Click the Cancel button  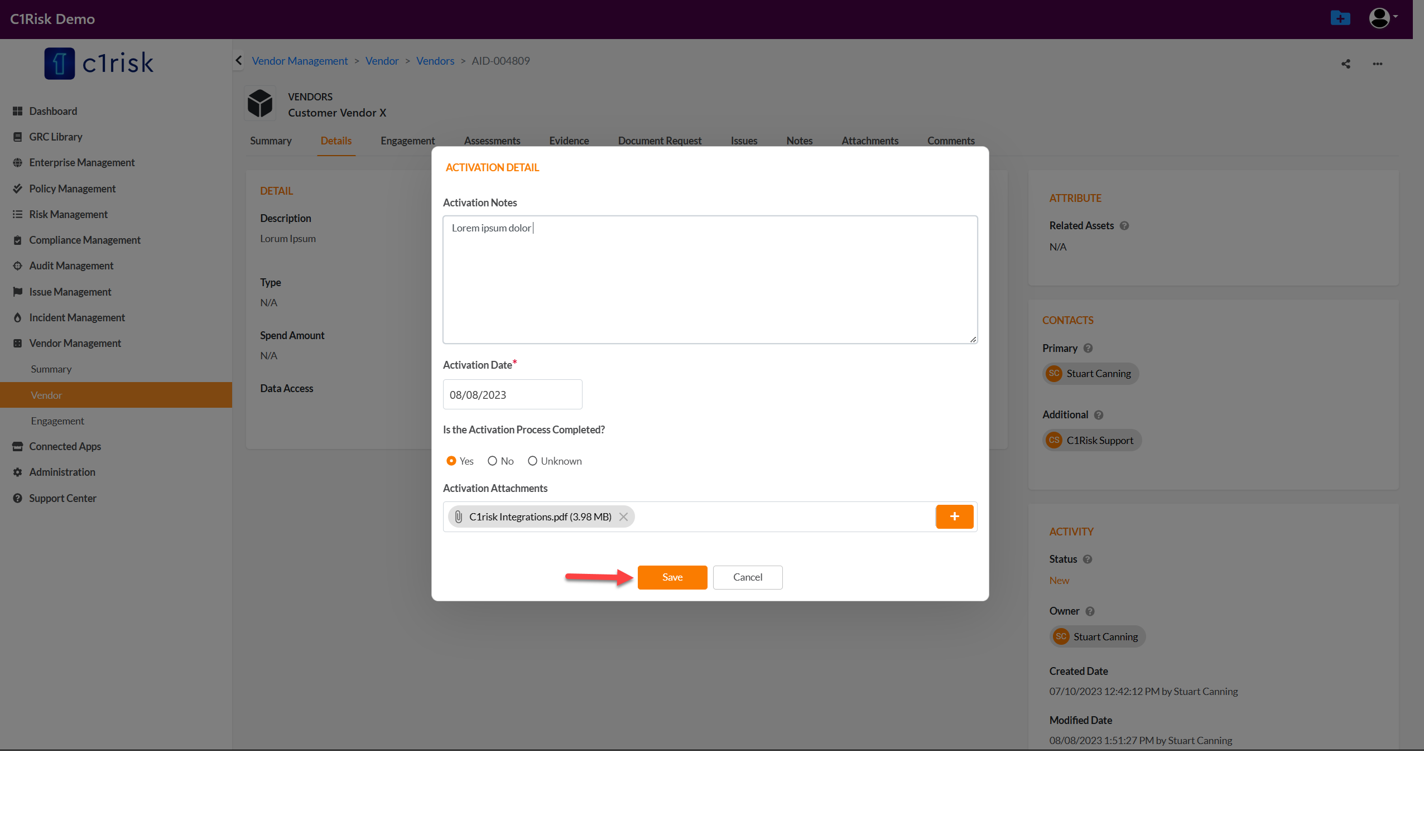(x=747, y=577)
